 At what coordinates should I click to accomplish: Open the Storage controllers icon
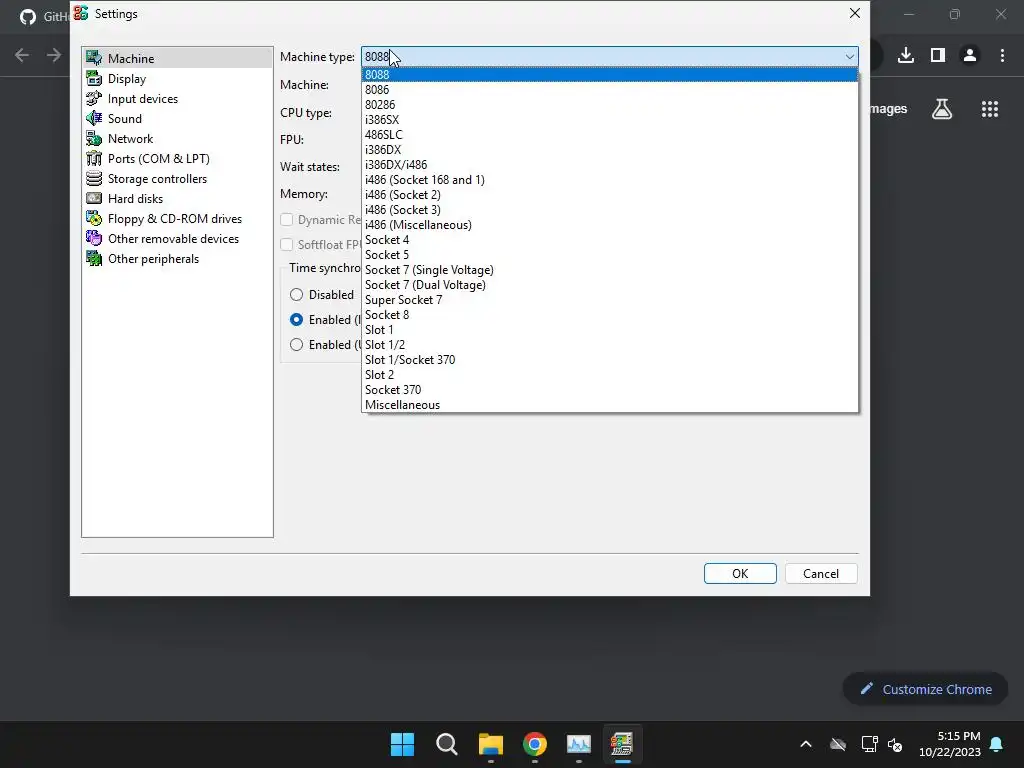(94, 178)
